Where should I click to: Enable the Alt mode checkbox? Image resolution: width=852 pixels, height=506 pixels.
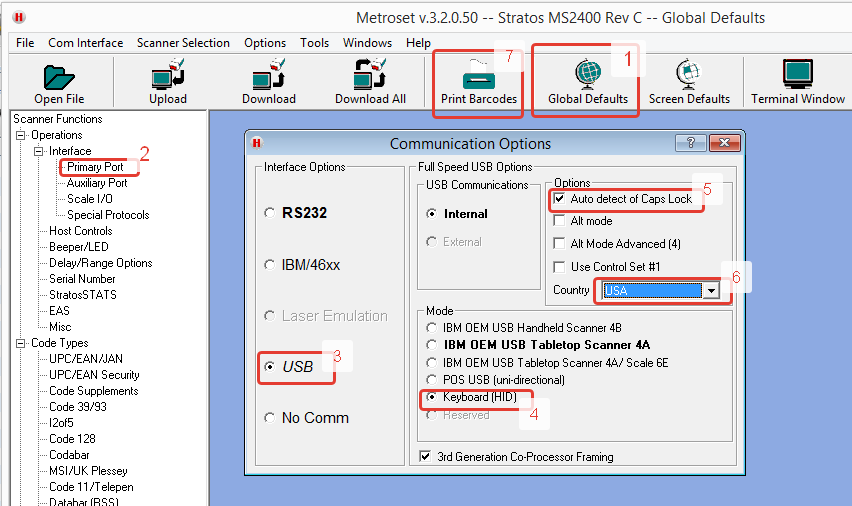point(559,221)
